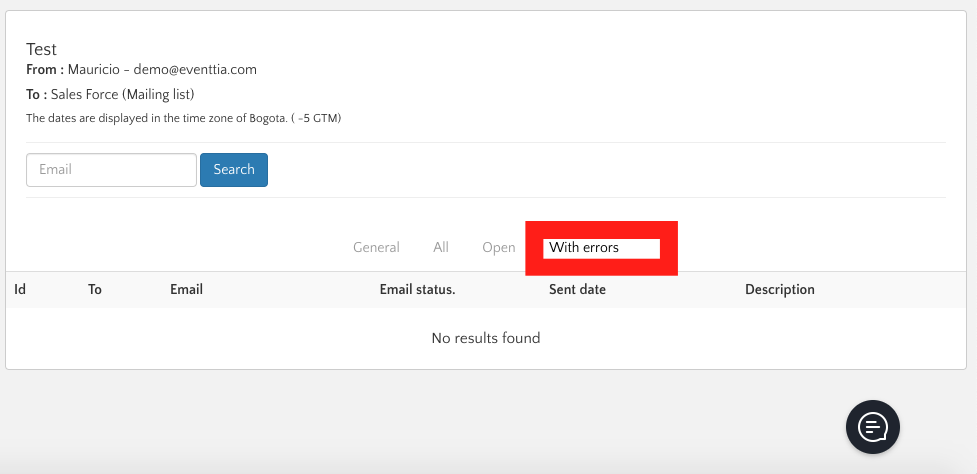
Task: Click the bold From : label
Action: [x=45, y=70]
